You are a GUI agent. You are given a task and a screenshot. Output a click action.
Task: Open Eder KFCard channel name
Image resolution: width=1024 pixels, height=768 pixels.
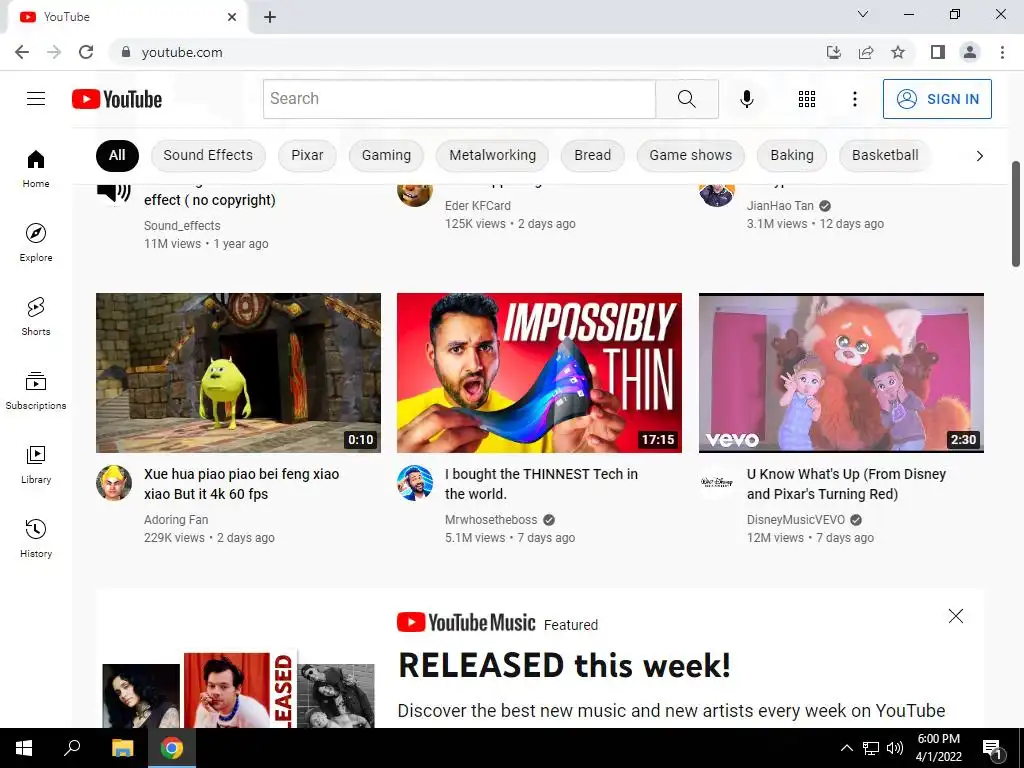coord(477,206)
